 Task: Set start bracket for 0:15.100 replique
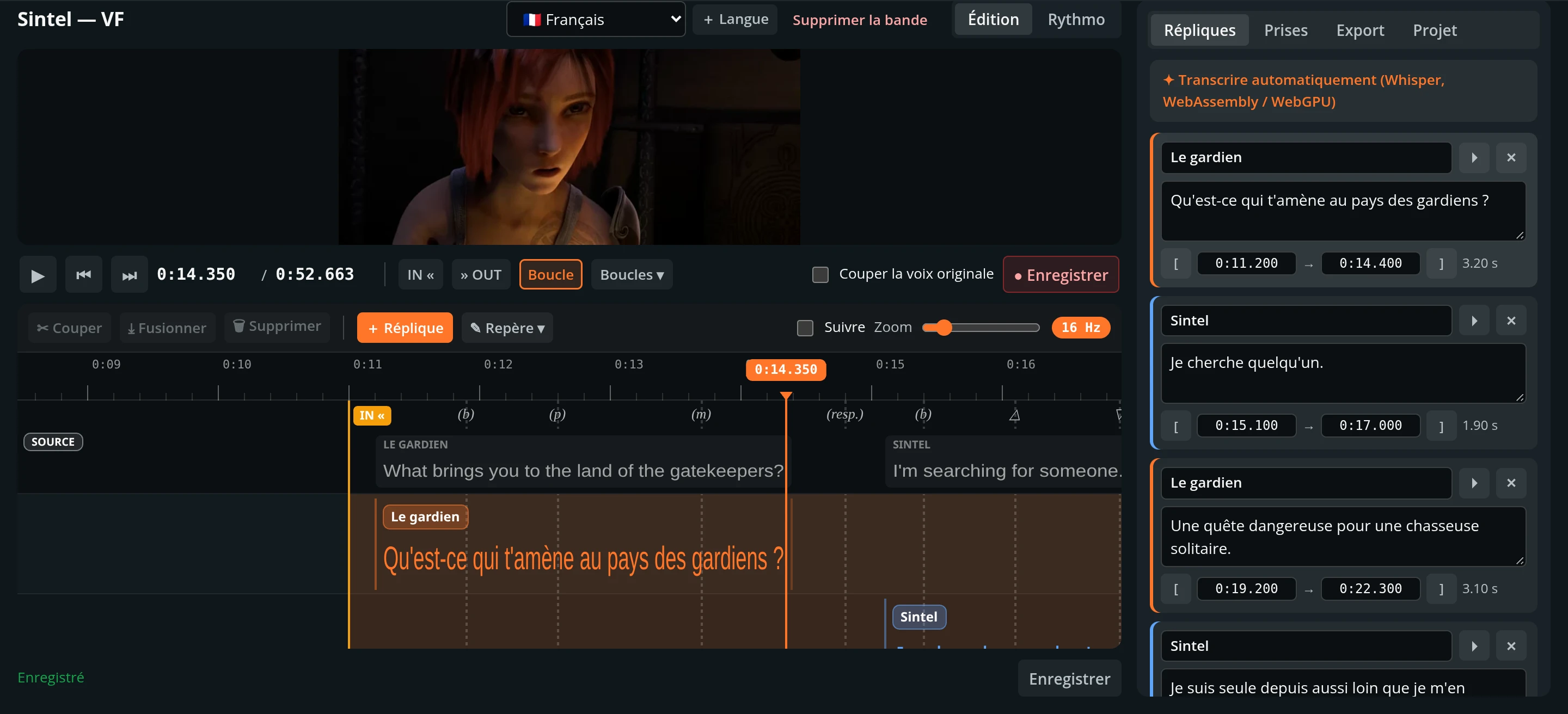pyautogui.click(x=1176, y=426)
